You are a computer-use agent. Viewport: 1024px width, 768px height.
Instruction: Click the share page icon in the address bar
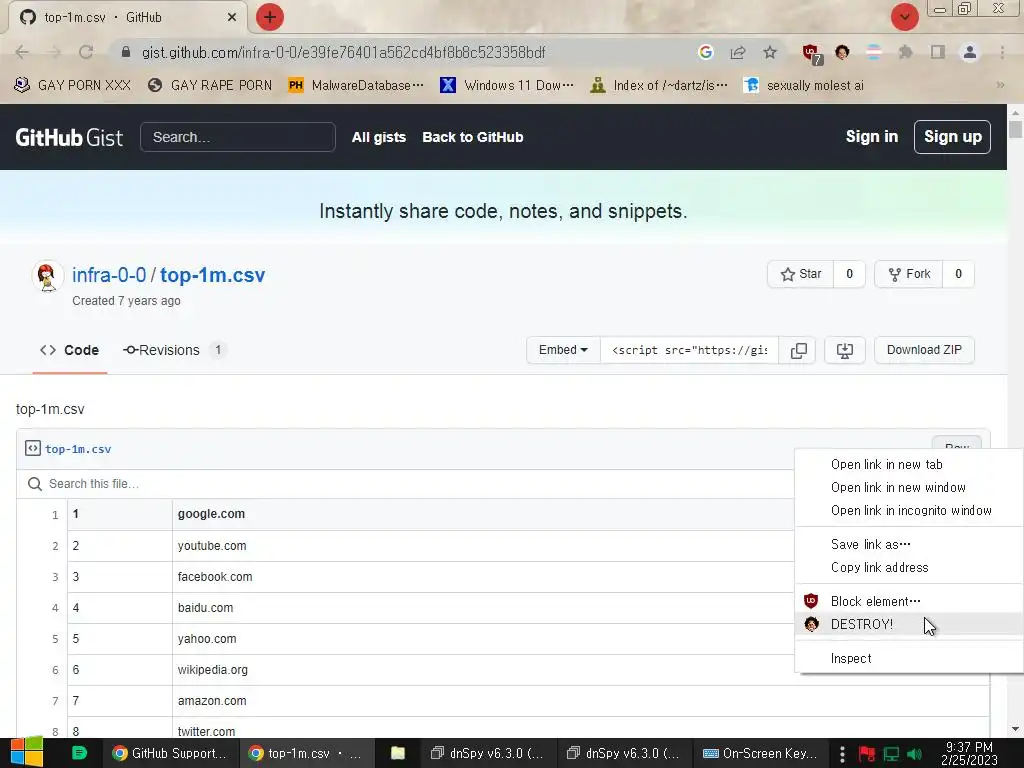[x=738, y=52]
